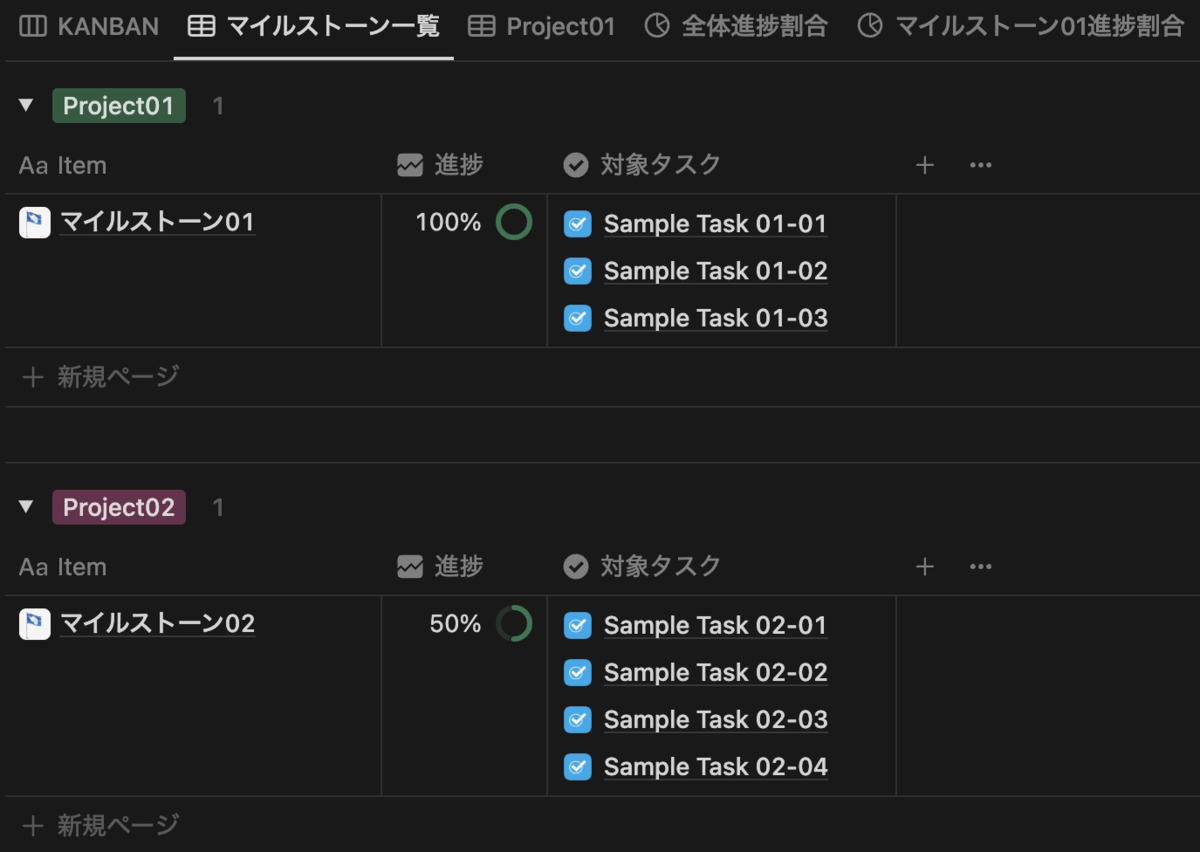Open the 全体進捗割合 chart tab

[736, 26]
